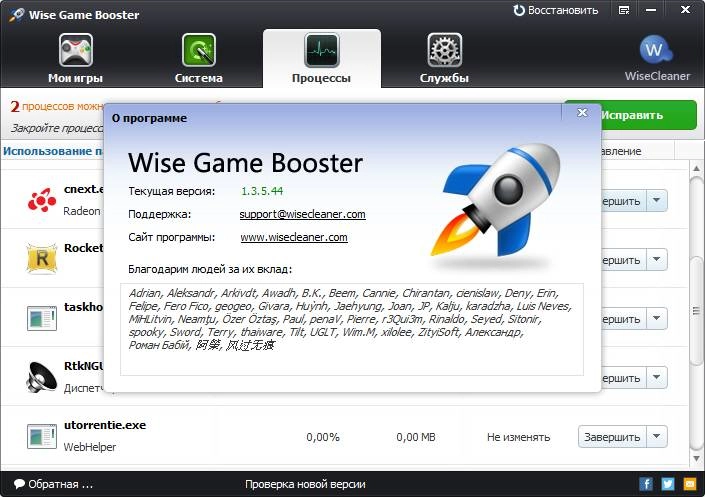
Task: Expand dropdown arrow in cnext.exe row
Action: 656,200
